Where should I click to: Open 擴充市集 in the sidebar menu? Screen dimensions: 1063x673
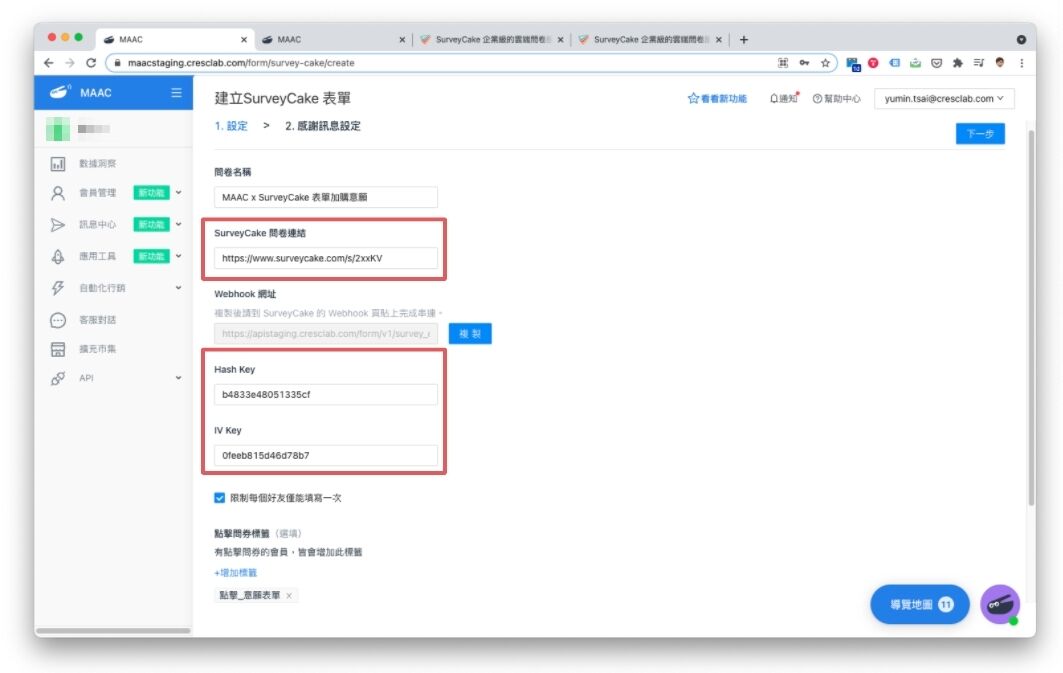[98, 349]
